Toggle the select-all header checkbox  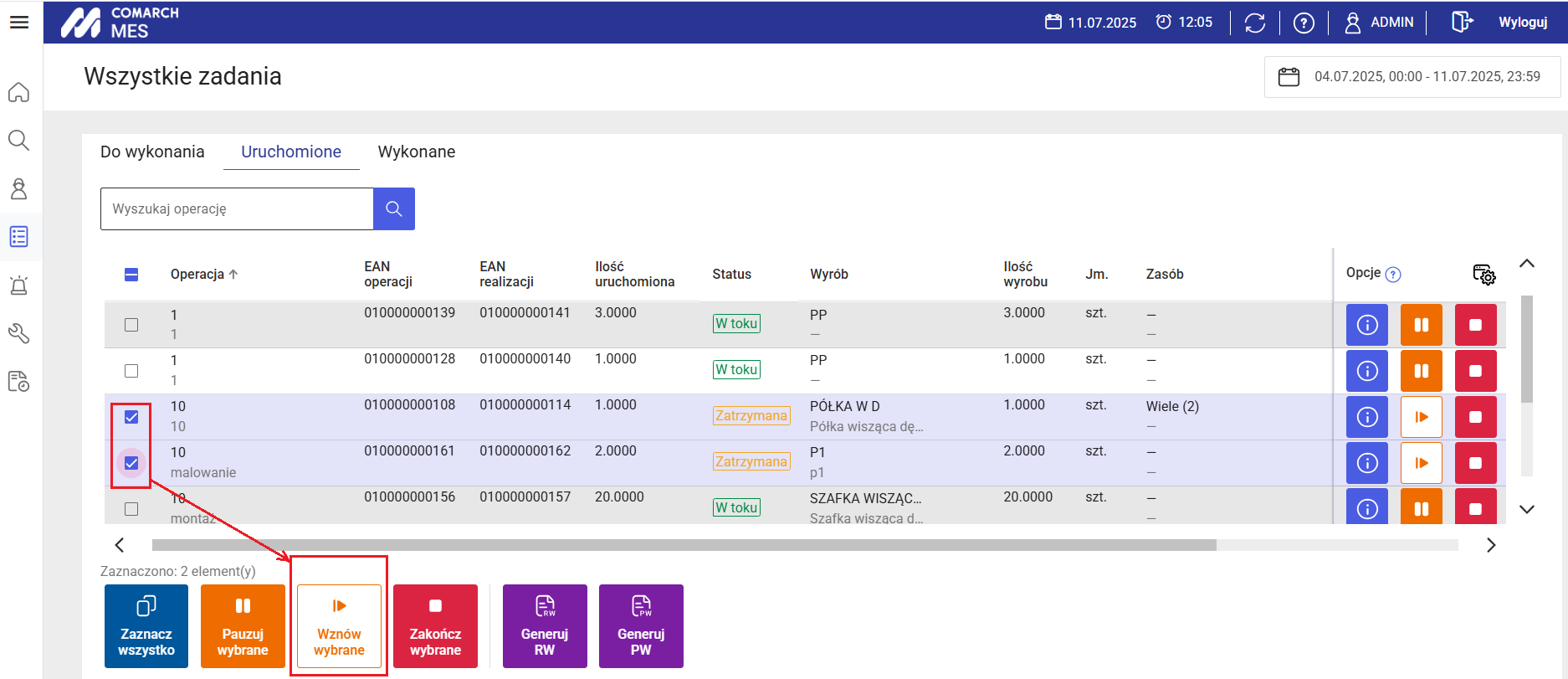131,275
